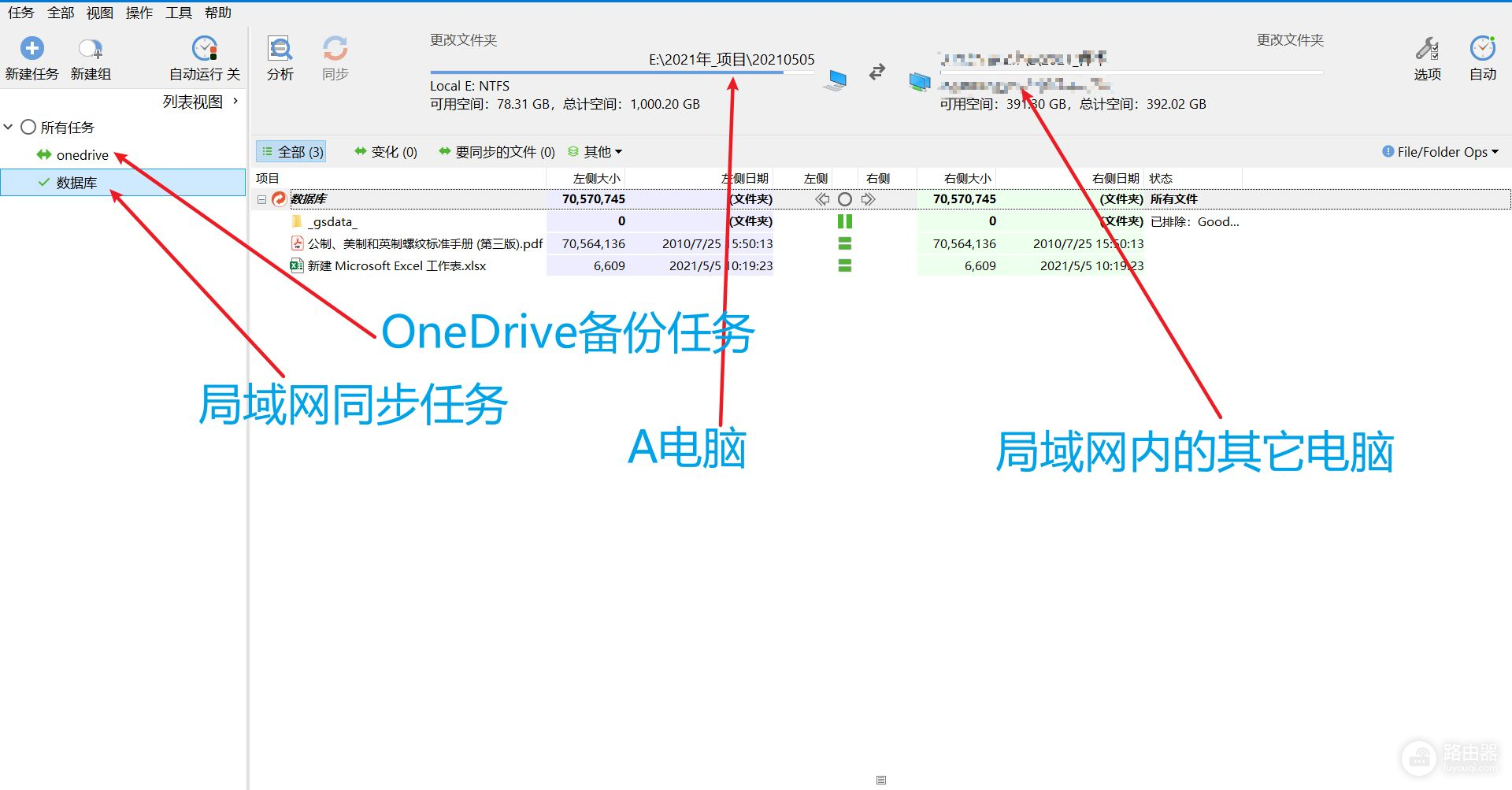Open the 全部 menu in the menu bar
Image resolution: width=1512 pixels, height=790 pixels.
click(x=60, y=13)
